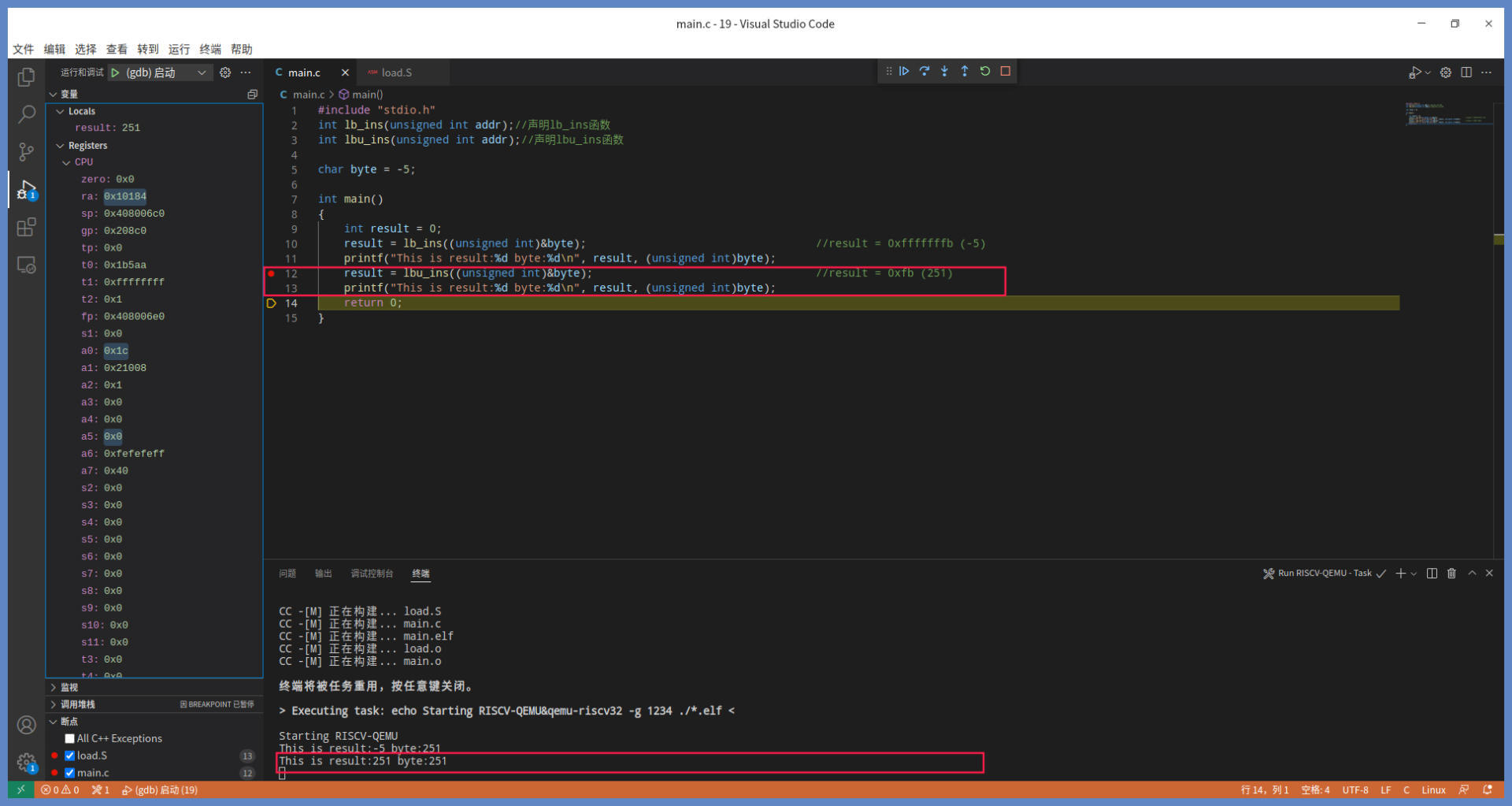Click the code minimap preview
The width and height of the screenshot is (1512, 806).
pyautogui.click(x=1446, y=114)
